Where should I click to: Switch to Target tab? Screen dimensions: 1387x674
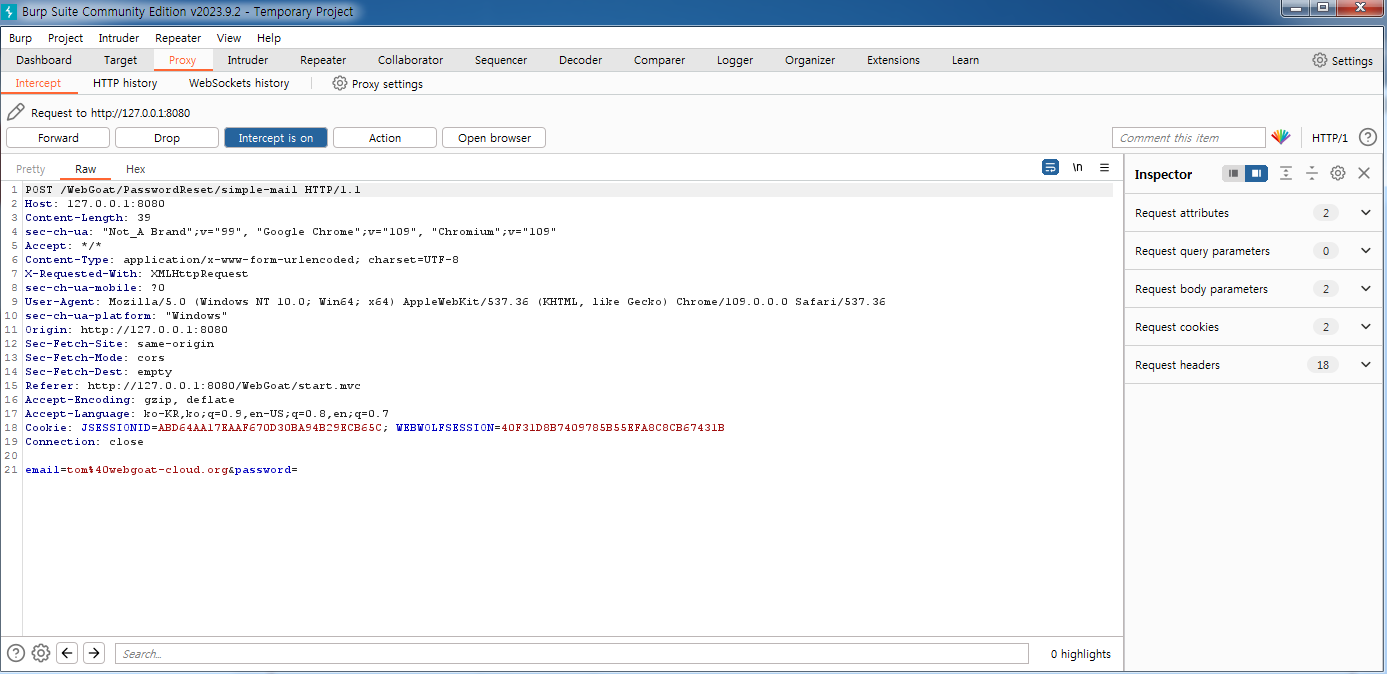[x=121, y=60]
